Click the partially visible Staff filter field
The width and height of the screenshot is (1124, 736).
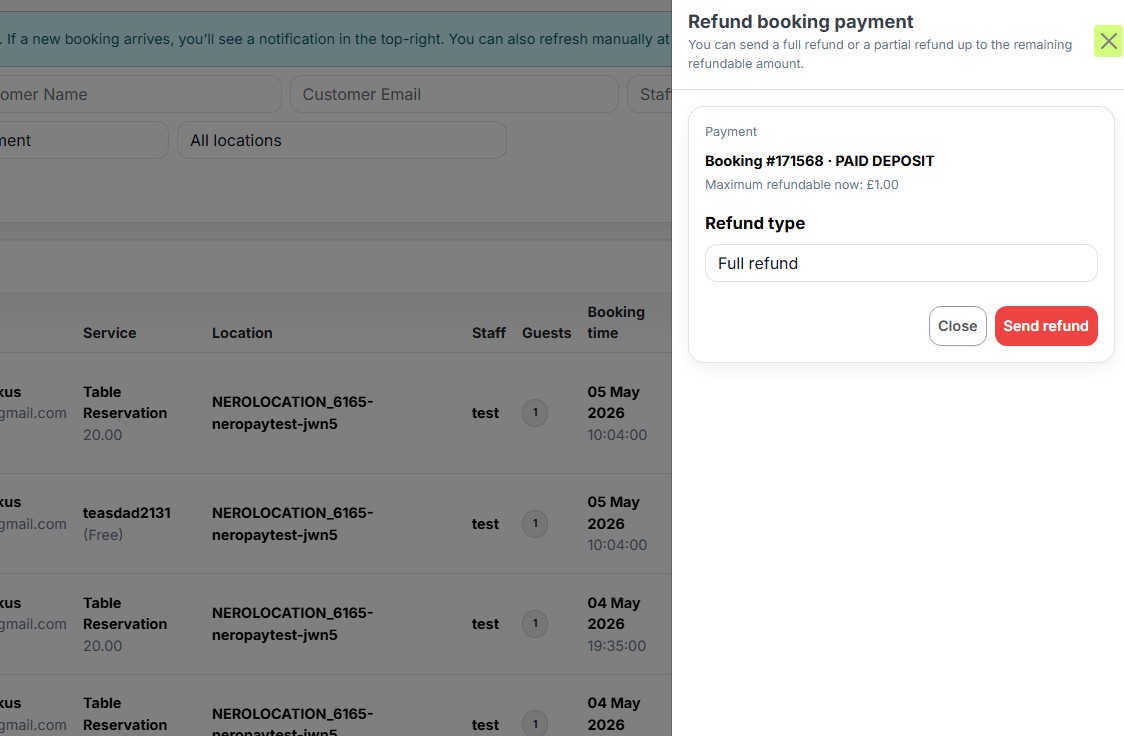tap(650, 94)
